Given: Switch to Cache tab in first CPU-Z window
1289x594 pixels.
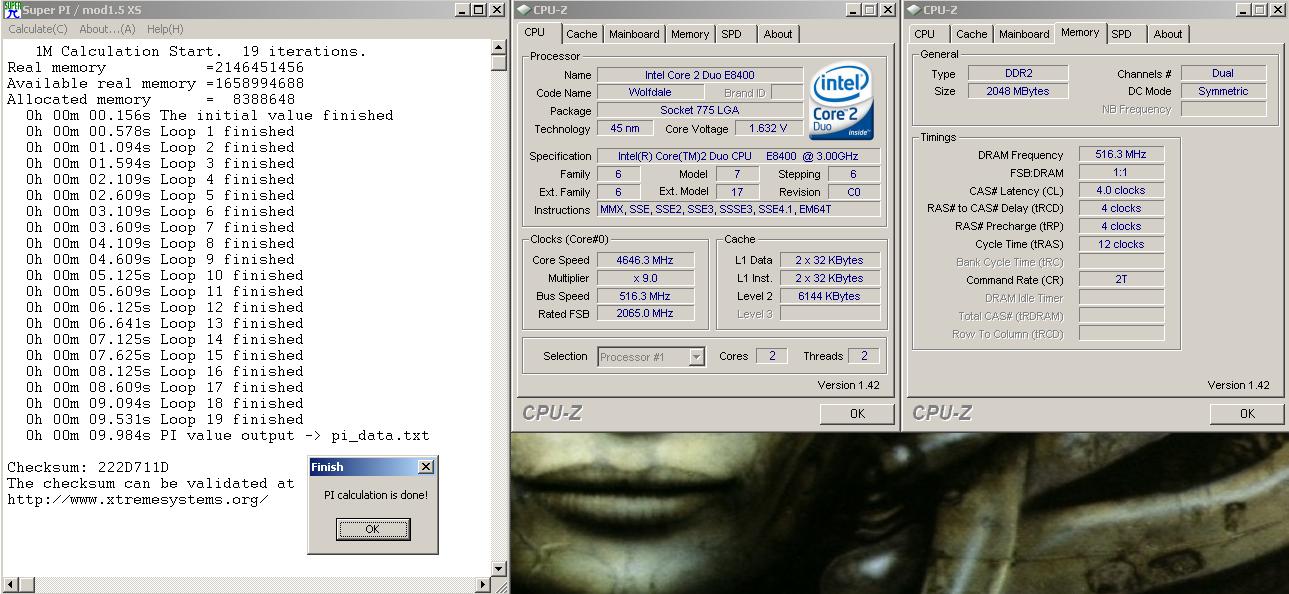Looking at the screenshot, I should pyautogui.click(x=581, y=34).
